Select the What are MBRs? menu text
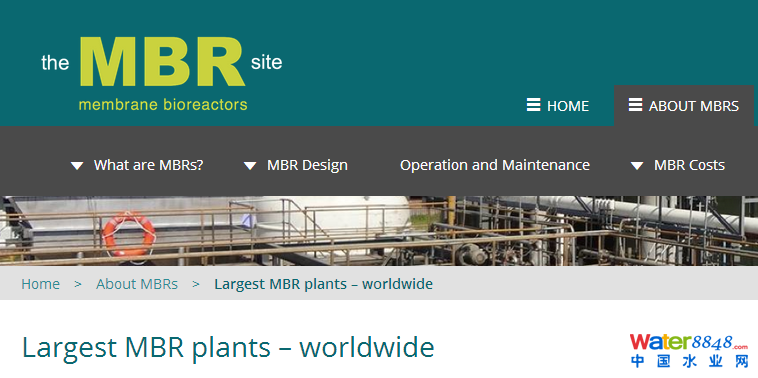758x378 pixels. tap(148, 165)
